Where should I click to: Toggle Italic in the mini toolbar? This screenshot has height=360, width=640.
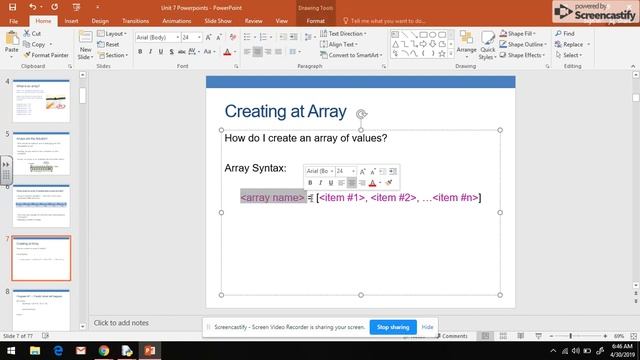[320, 182]
